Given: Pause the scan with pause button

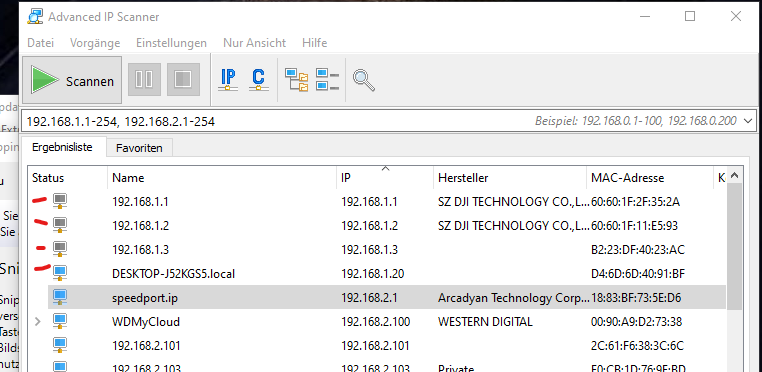Looking at the screenshot, I should (144, 79).
